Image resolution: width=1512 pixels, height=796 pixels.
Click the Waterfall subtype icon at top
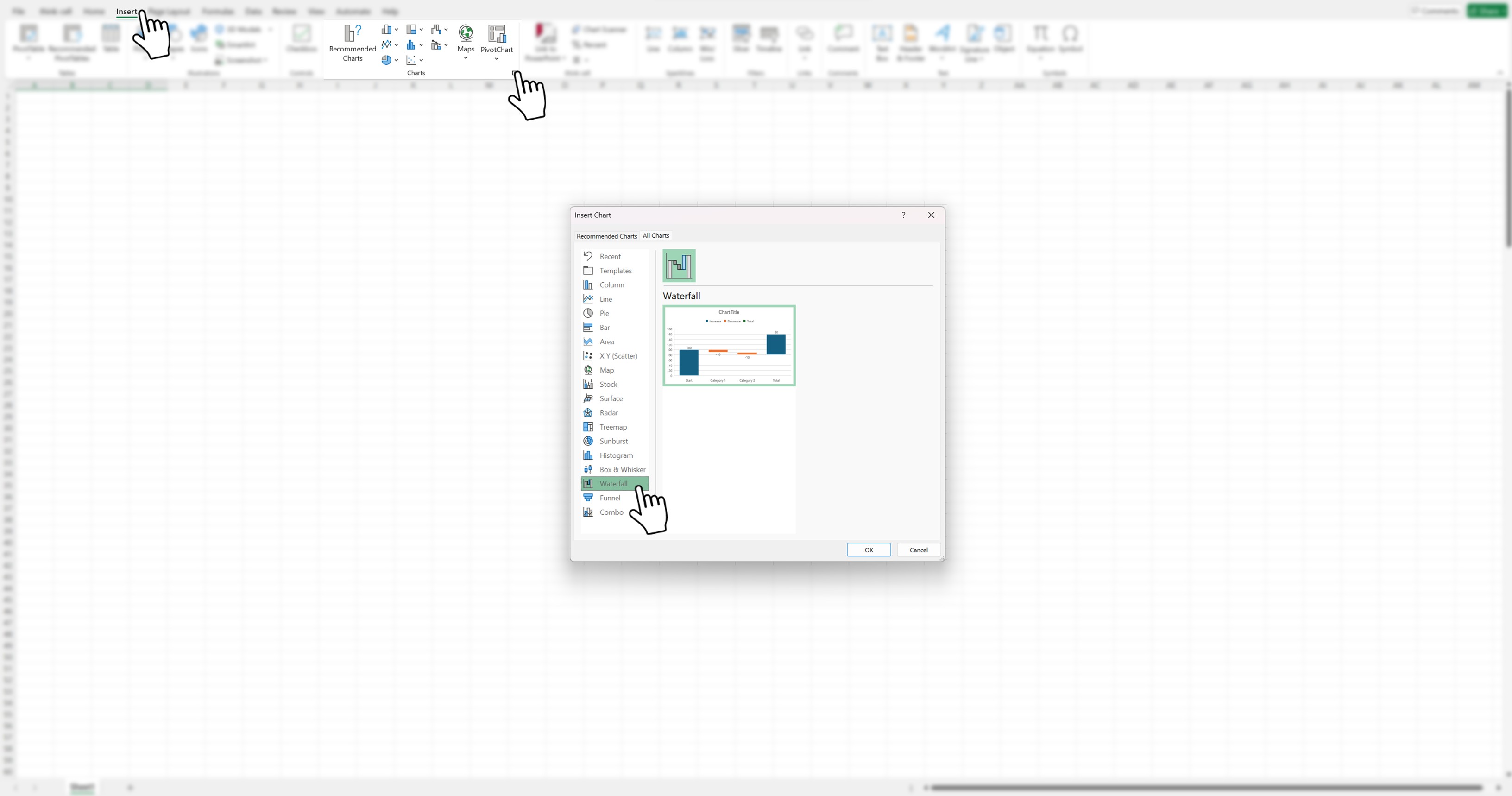click(679, 265)
